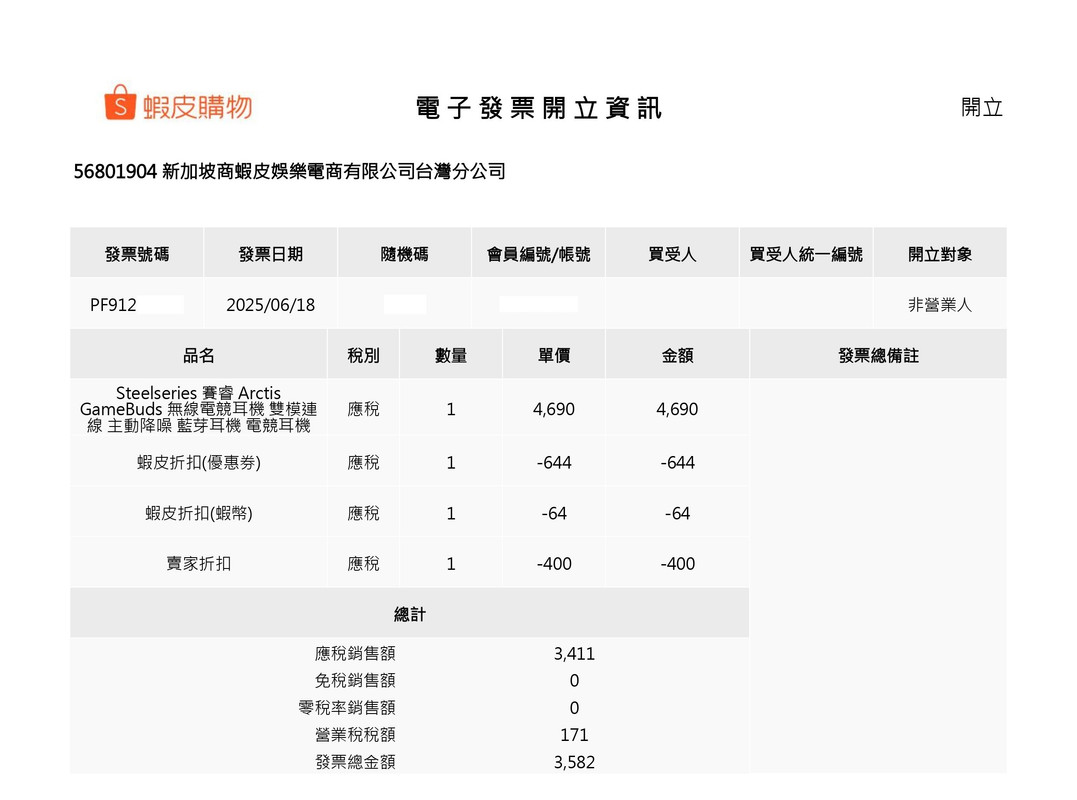Click the 發票號碼 column header
The height and width of the screenshot is (800, 1077).
[137, 254]
